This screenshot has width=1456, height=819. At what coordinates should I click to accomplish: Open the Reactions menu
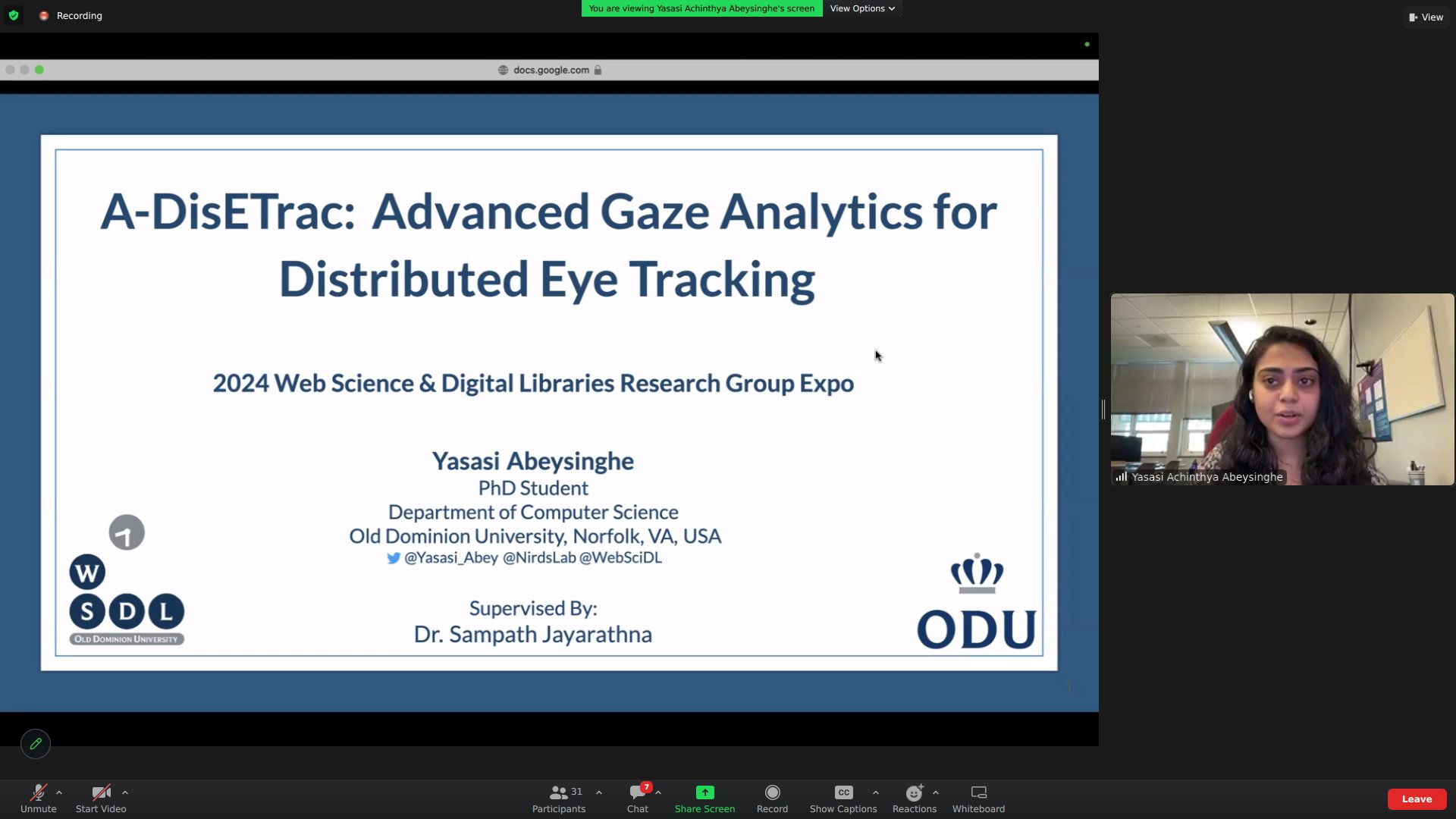[x=915, y=799]
